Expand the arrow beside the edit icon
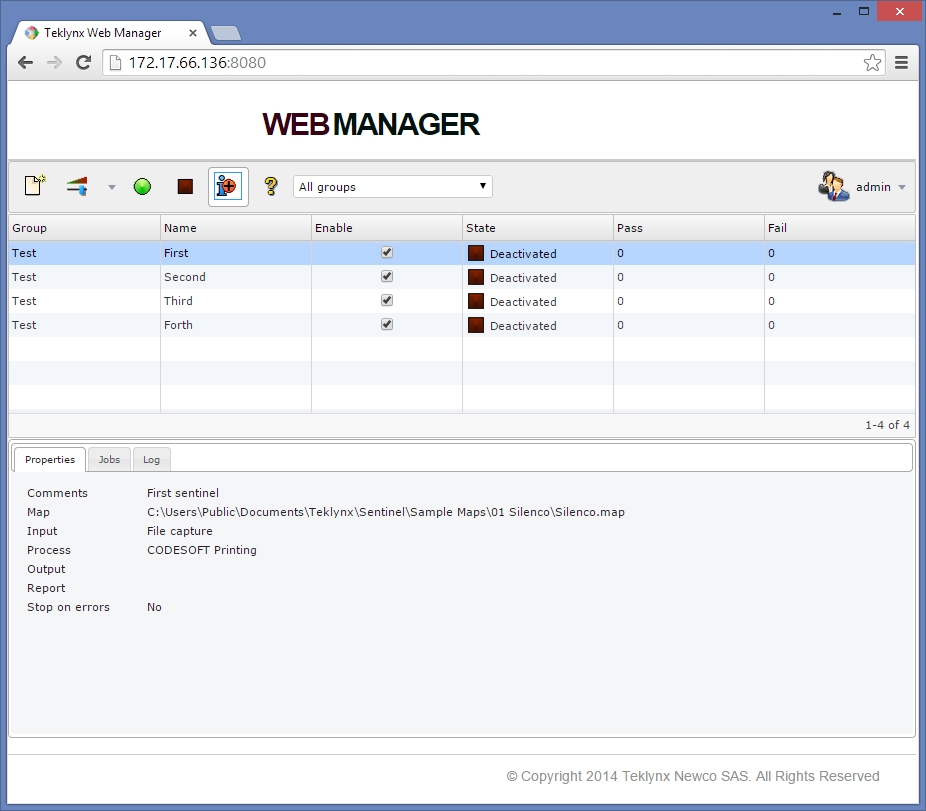 [112, 187]
